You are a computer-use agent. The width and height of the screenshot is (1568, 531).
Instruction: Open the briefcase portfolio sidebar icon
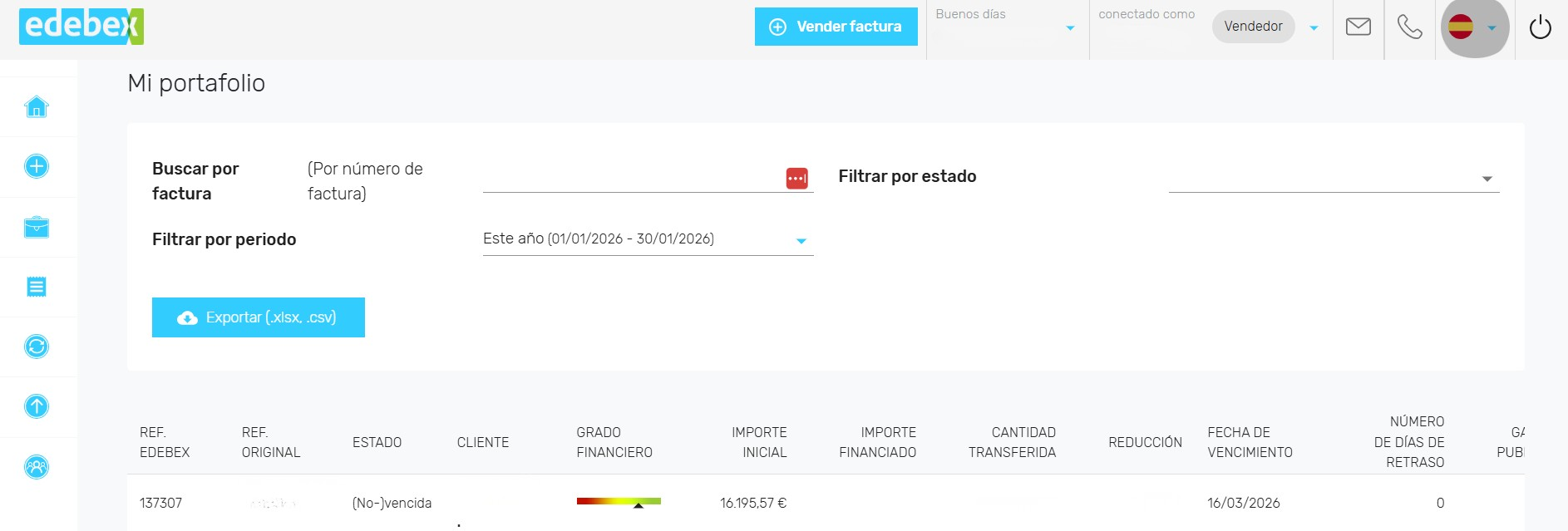(x=37, y=227)
